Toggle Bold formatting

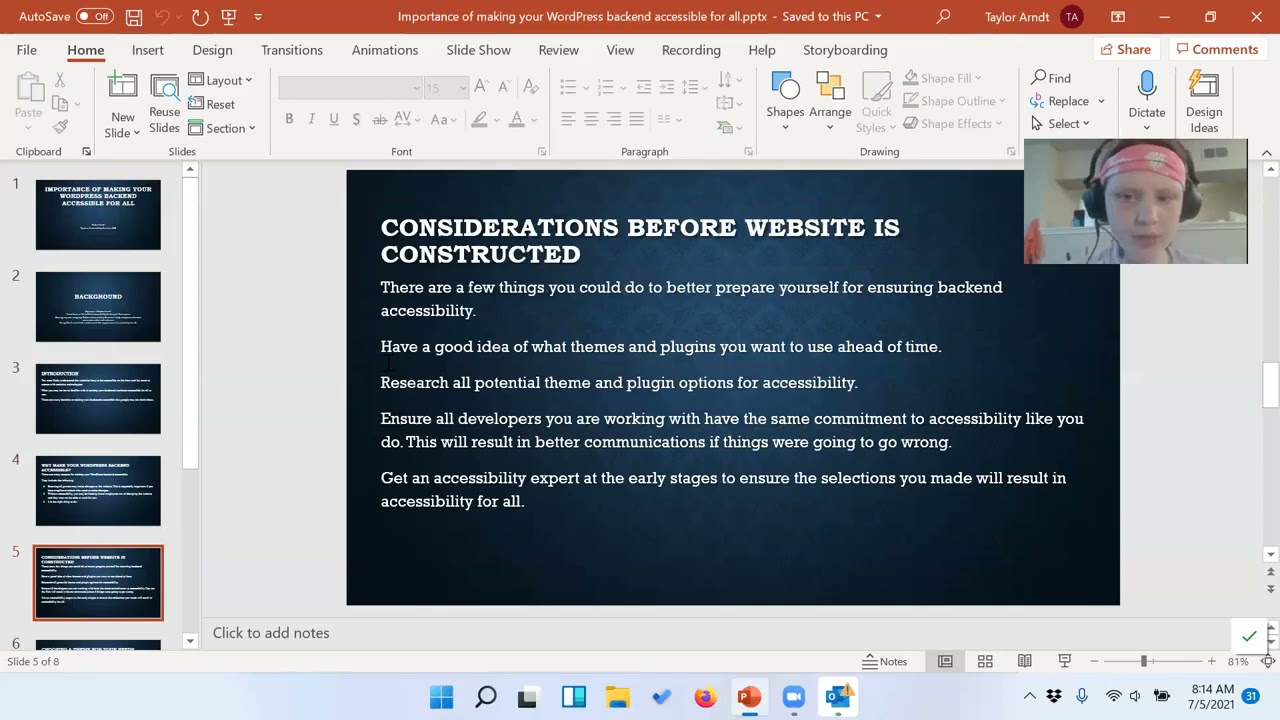[x=289, y=119]
